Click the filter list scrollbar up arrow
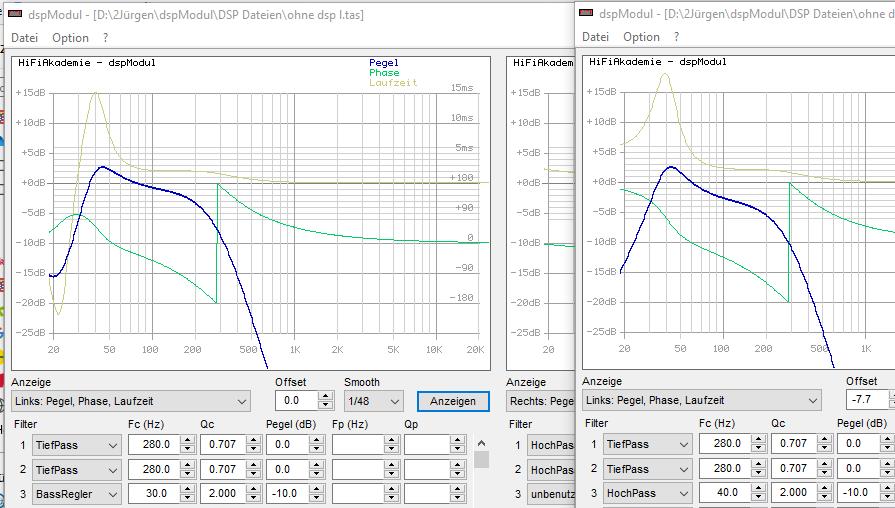Image resolution: width=895 pixels, height=508 pixels. click(481, 443)
